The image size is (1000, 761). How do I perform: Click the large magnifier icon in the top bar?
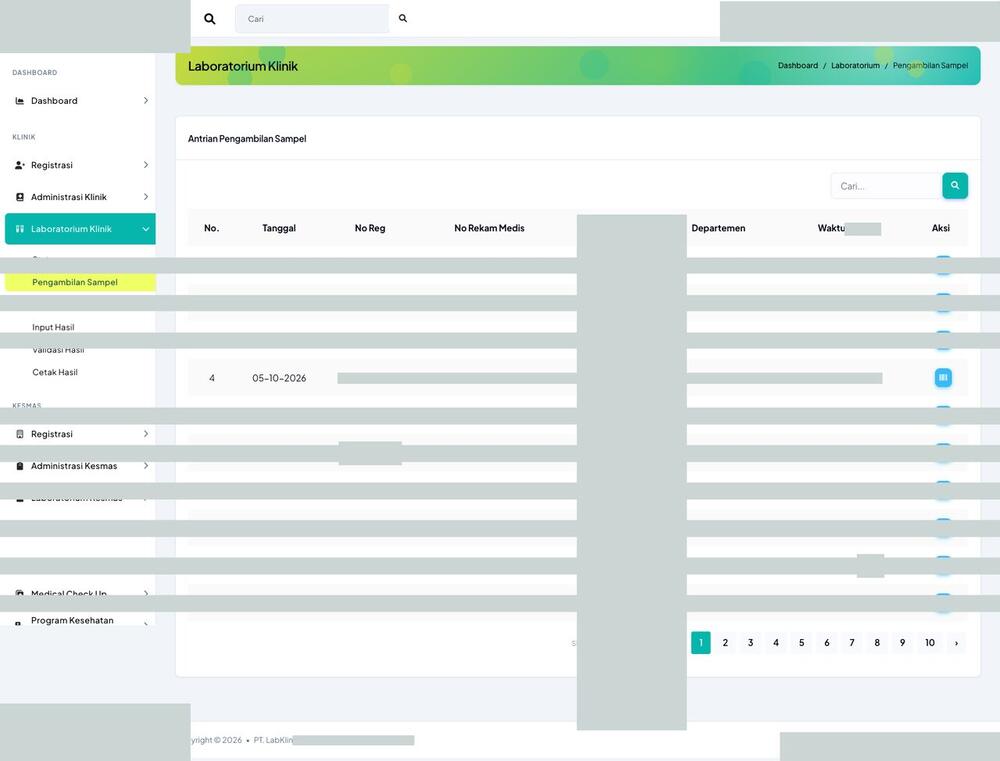point(209,19)
